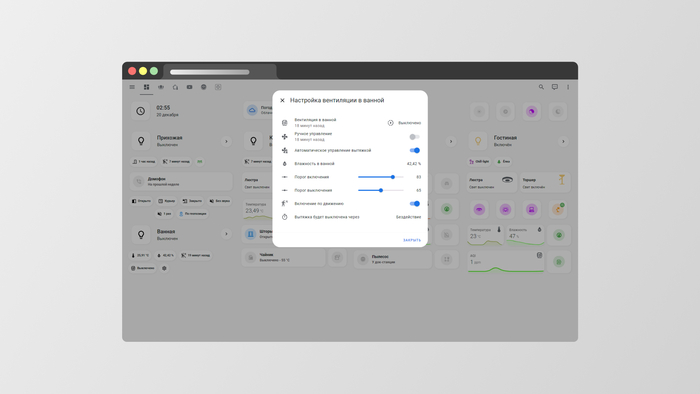
Task: Click the Без звука chip
Action: pos(220,201)
